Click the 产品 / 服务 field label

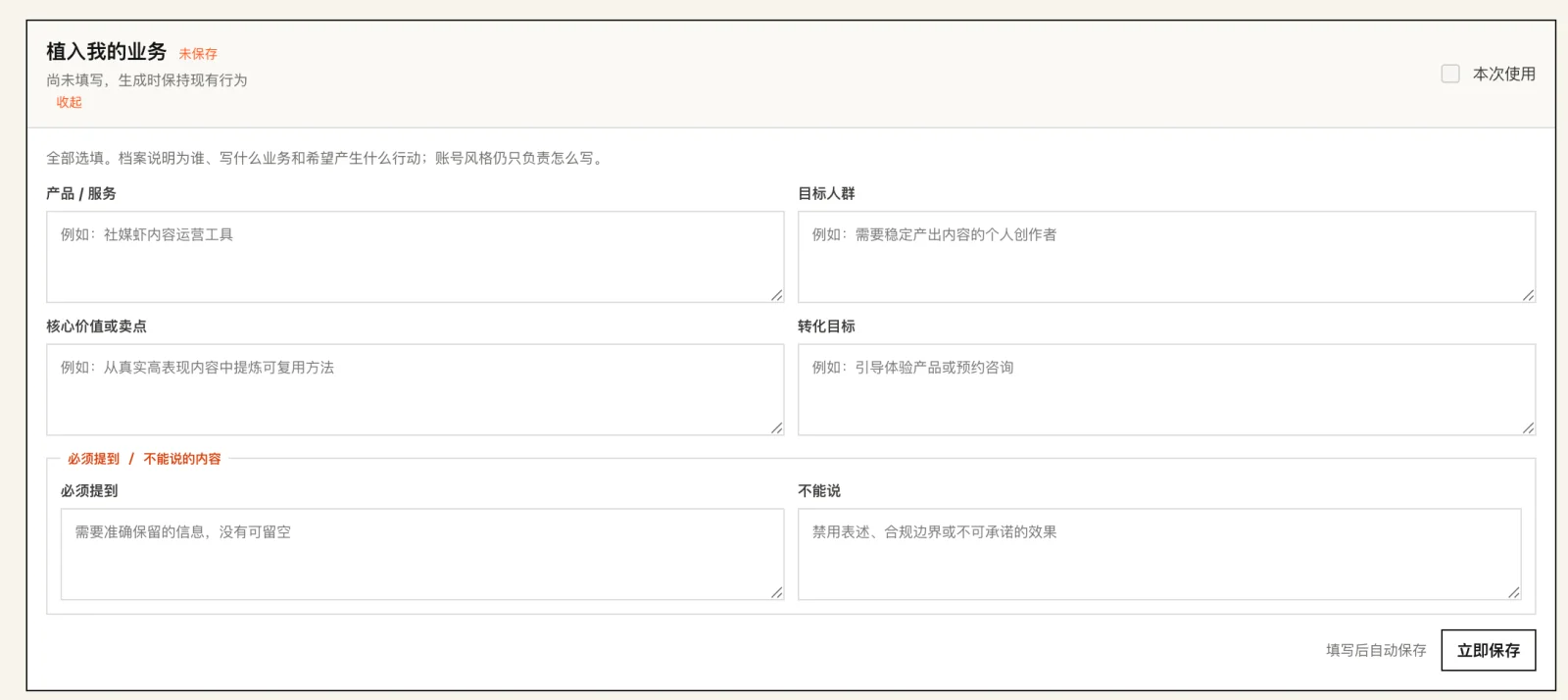[81, 193]
